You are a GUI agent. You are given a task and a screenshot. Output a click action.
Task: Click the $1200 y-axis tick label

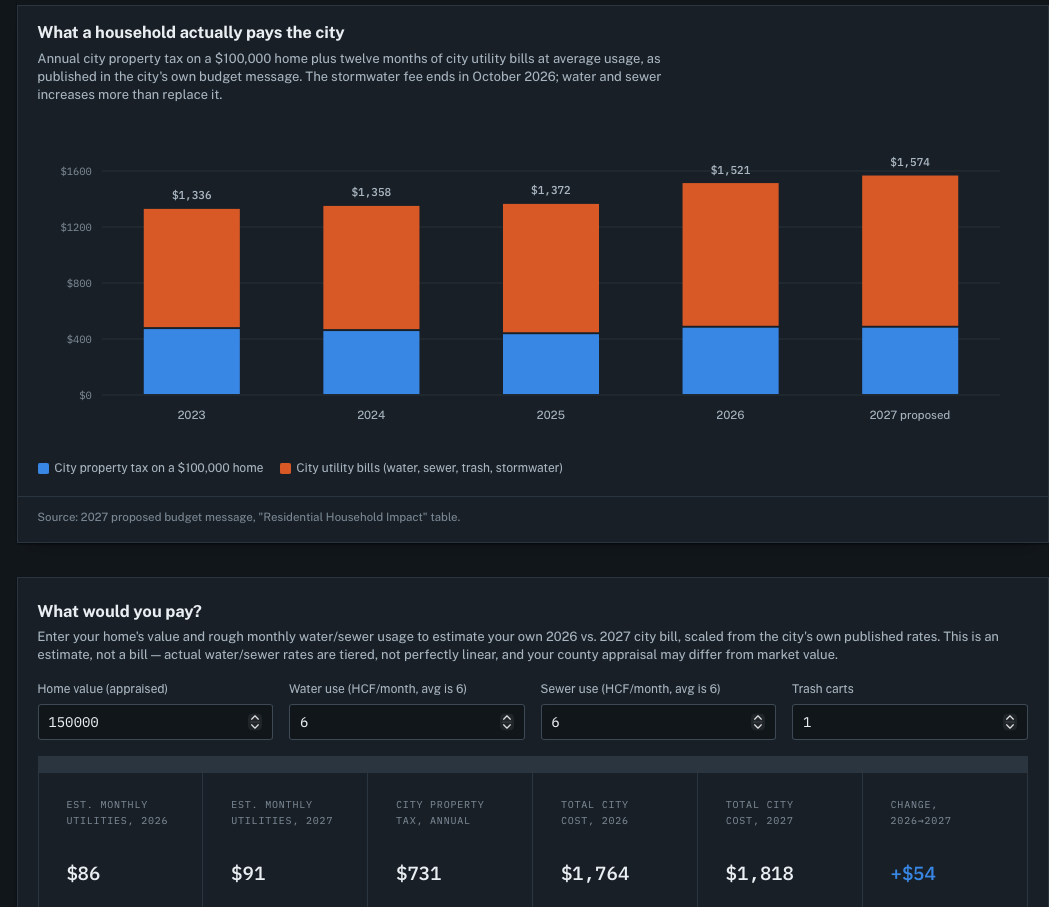click(76, 228)
